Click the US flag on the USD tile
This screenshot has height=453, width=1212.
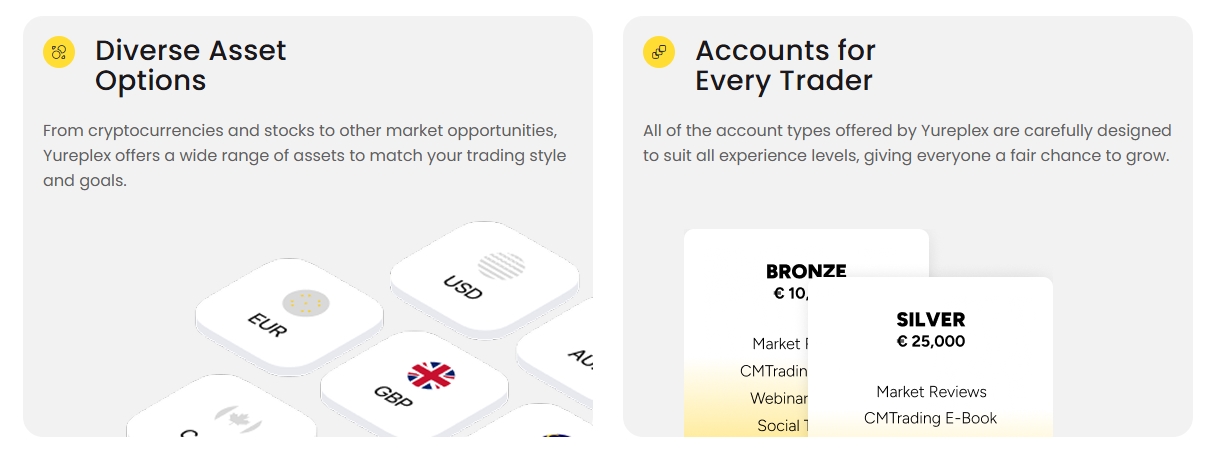[500, 265]
